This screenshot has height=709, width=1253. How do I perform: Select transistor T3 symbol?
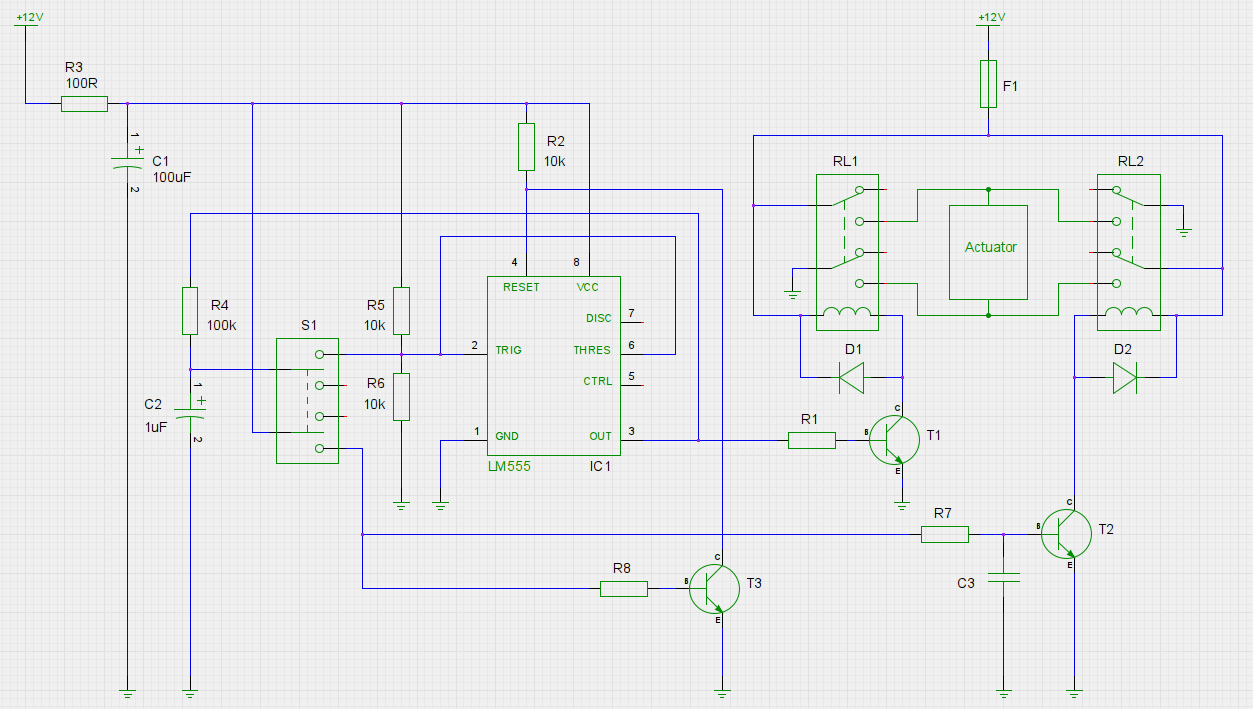pos(714,589)
